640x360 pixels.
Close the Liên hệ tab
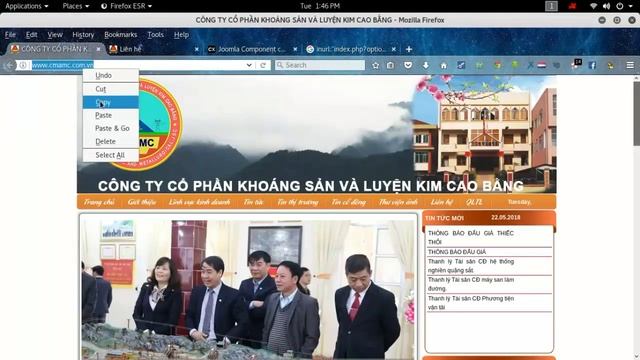(x=197, y=49)
